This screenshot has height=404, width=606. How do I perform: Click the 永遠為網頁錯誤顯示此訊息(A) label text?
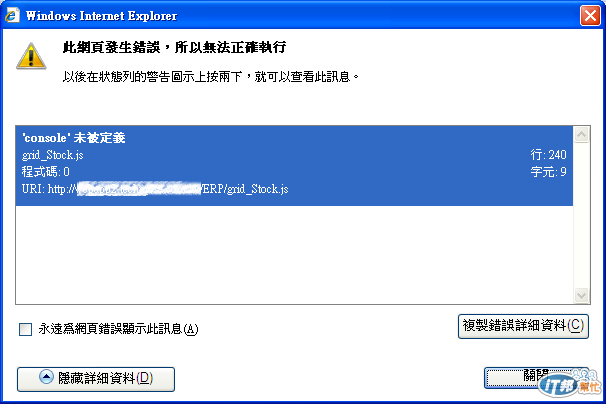(118, 329)
